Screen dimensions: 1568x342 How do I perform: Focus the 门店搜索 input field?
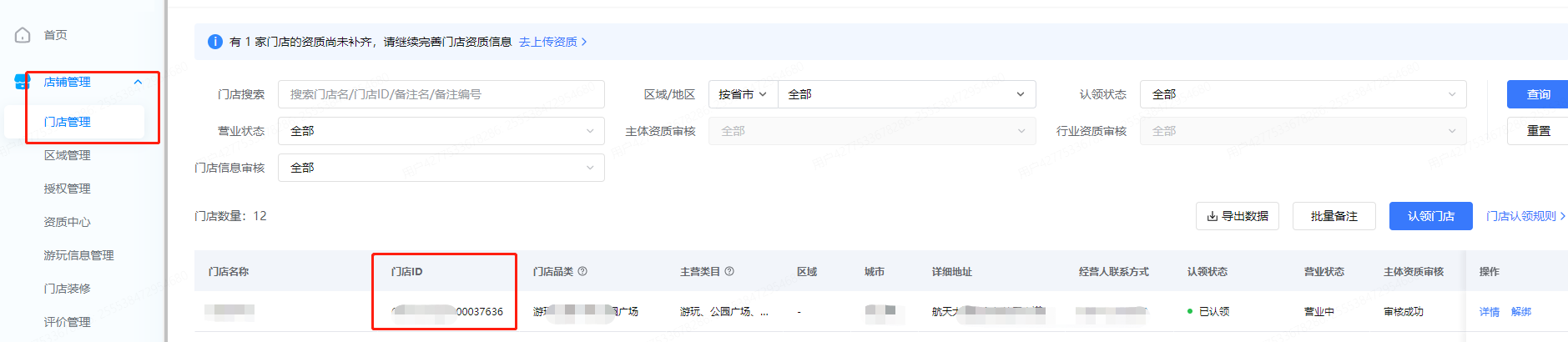click(441, 94)
